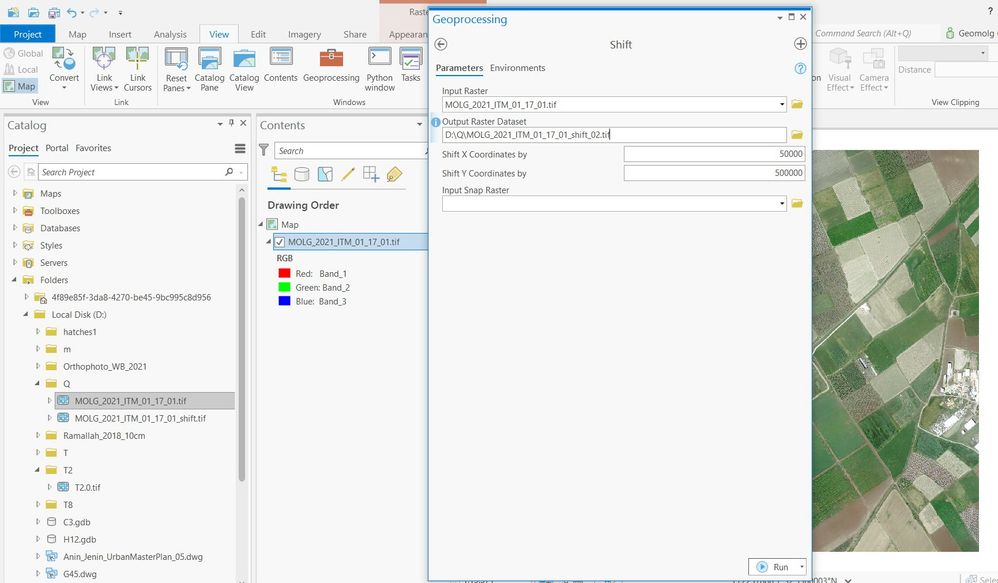Viewport: 998px width, 583px height.
Task: Switch to the Analysis ribbon tab
Action: tap(170, 34)
